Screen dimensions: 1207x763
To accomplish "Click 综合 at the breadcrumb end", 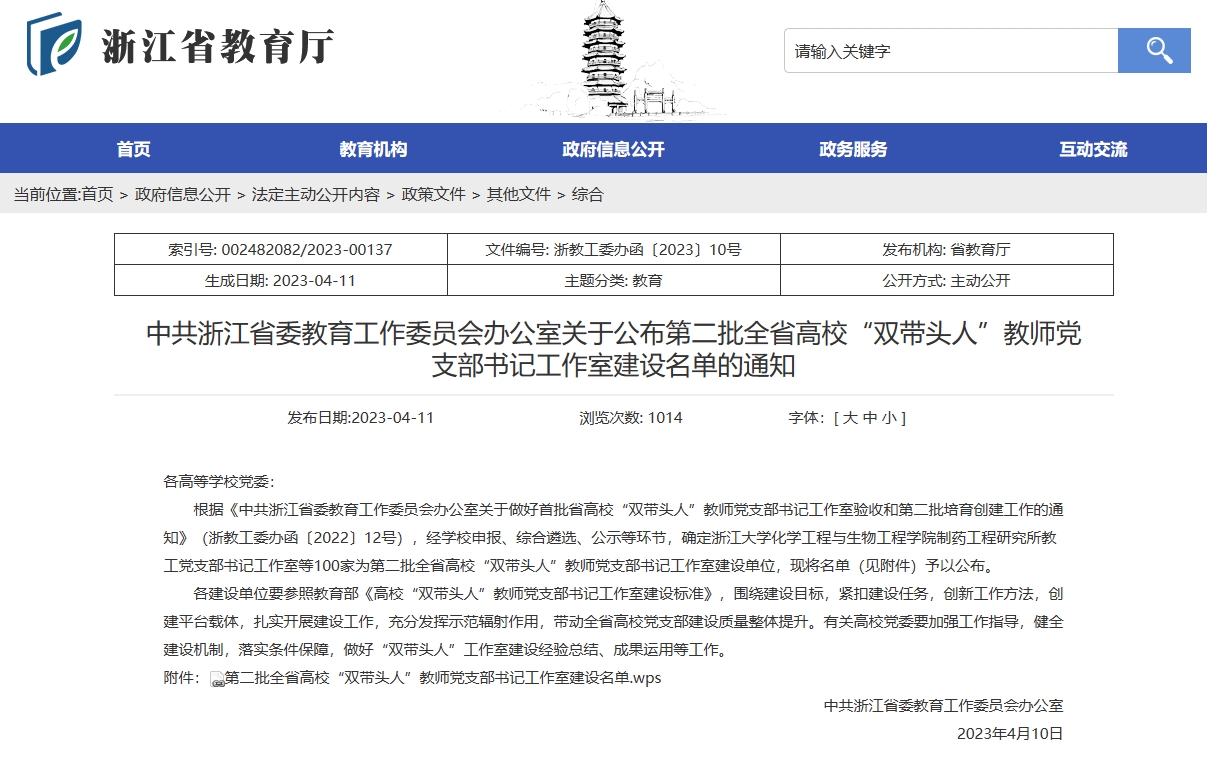I will coord(587,195).
